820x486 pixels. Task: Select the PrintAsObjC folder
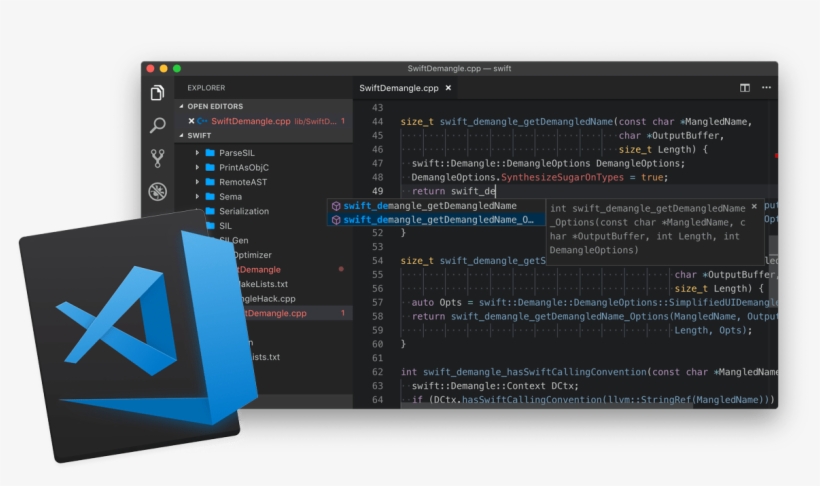pos(244,167)
